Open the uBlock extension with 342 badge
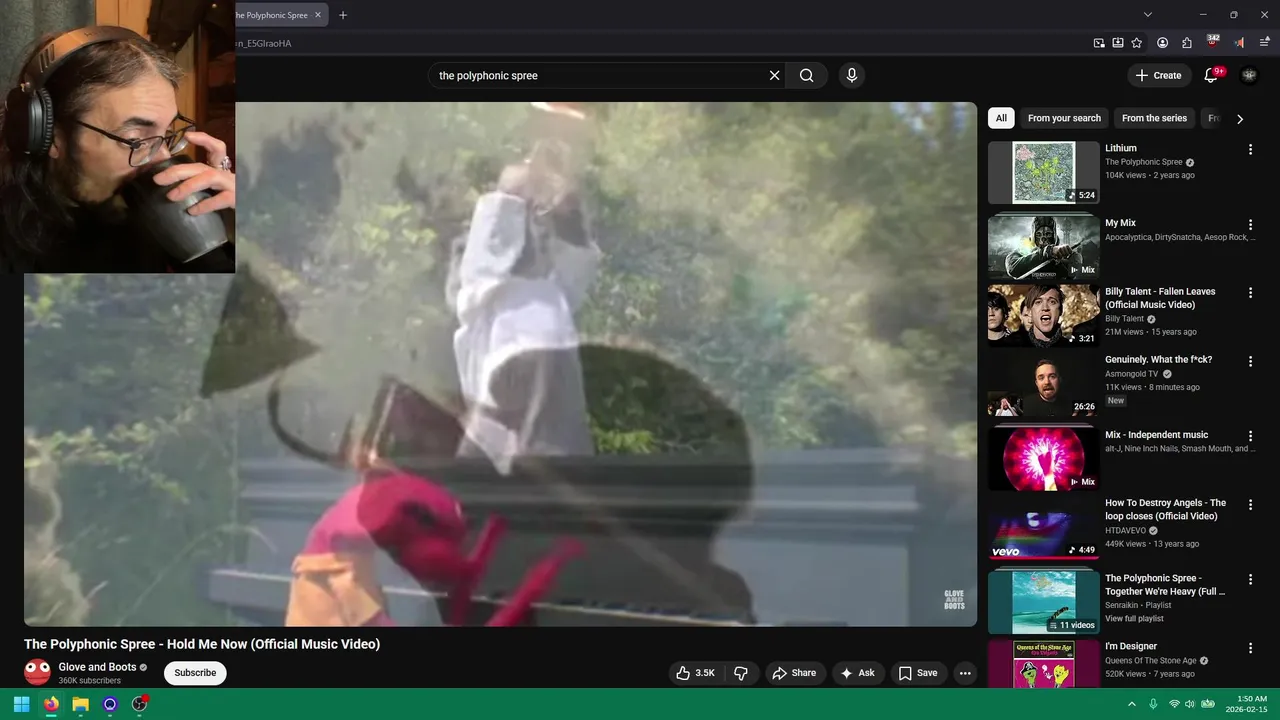The image size is (1280, 720). pos(1213,42)
